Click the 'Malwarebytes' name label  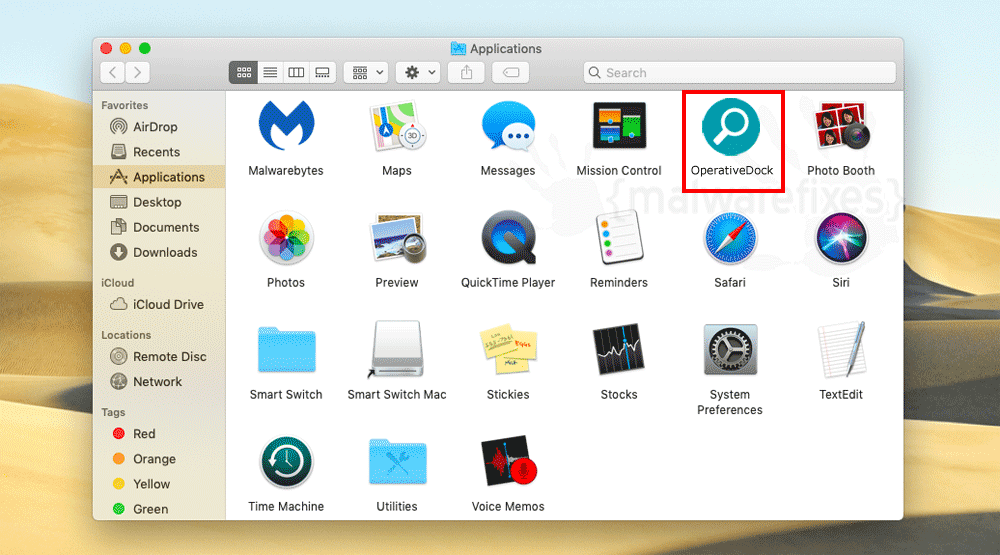tap(286, 170)
